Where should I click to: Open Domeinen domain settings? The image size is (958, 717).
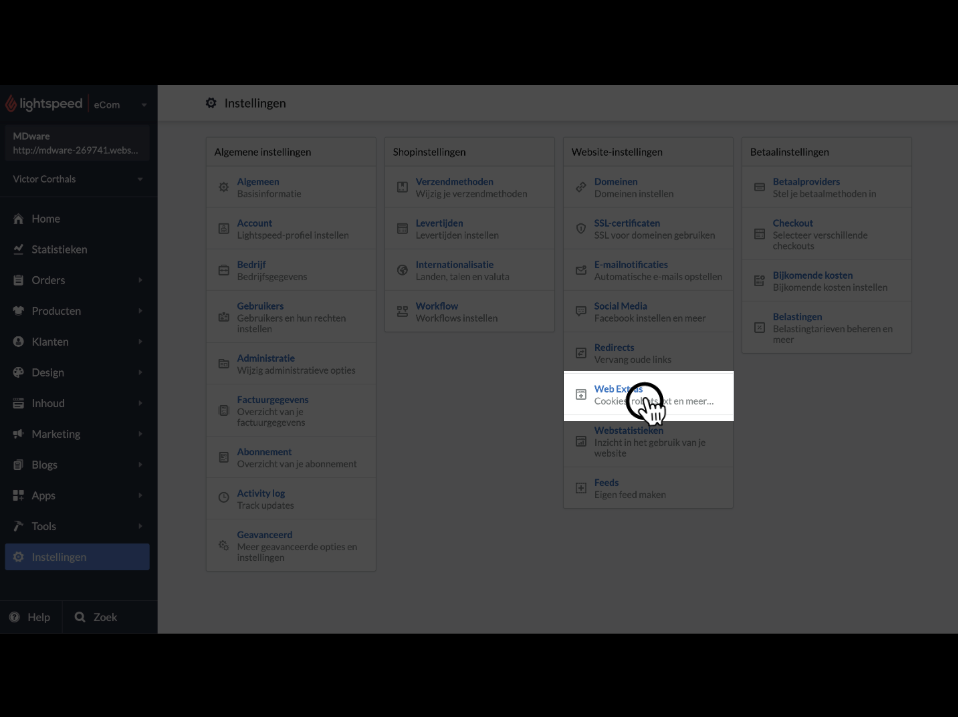tap(616, 181)
